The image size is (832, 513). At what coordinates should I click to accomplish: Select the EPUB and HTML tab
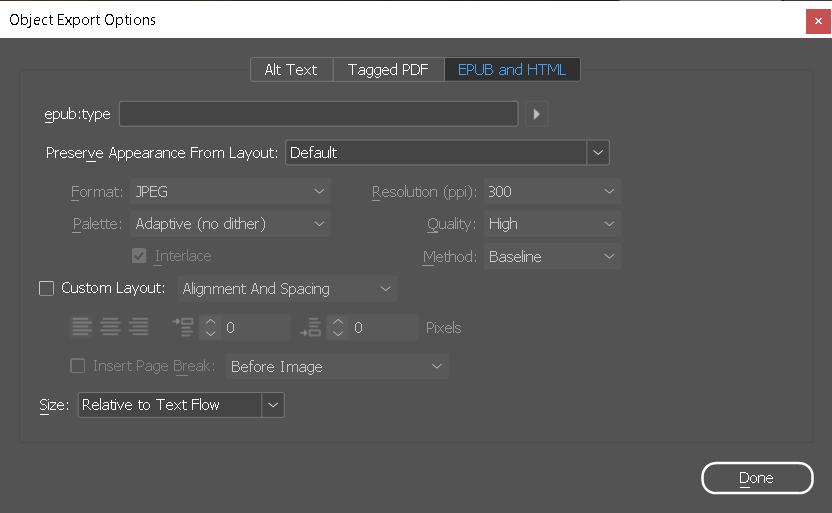click(512, 70)
